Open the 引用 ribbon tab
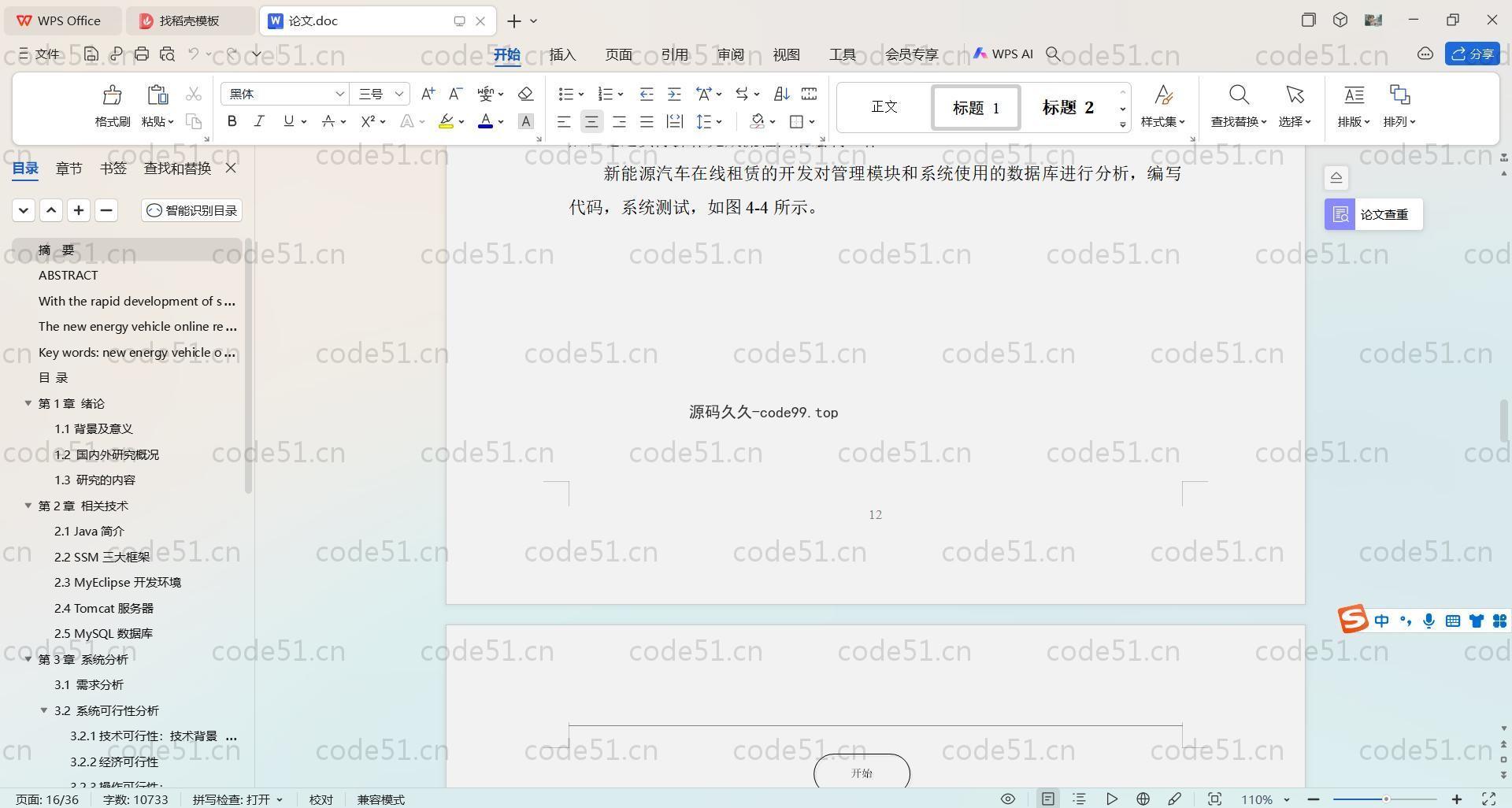Image resolution: width=1512 pixels, height=808 pixels. tap(674, 54)
